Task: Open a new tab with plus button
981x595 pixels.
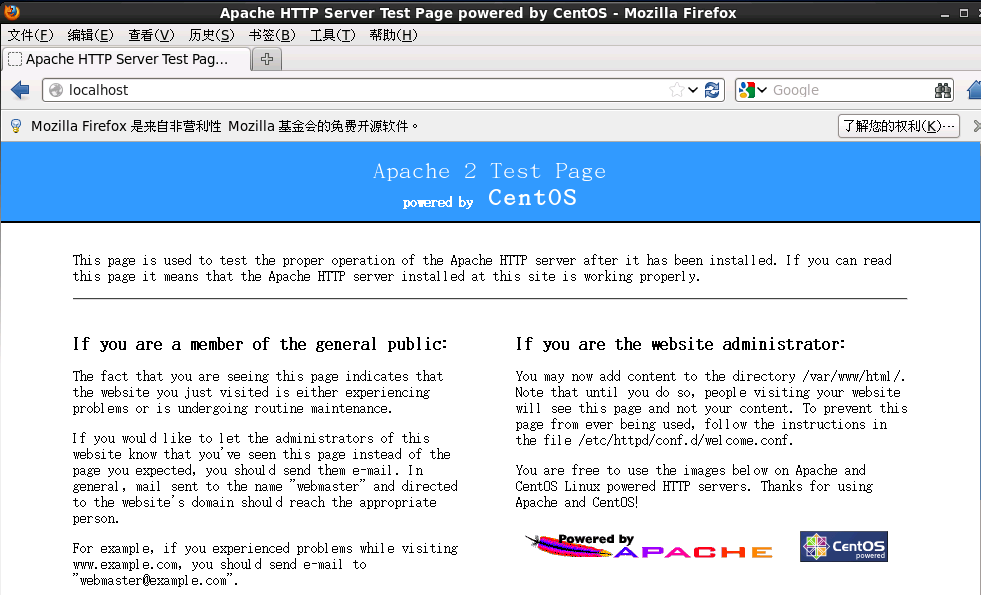Action: (267, 59)
